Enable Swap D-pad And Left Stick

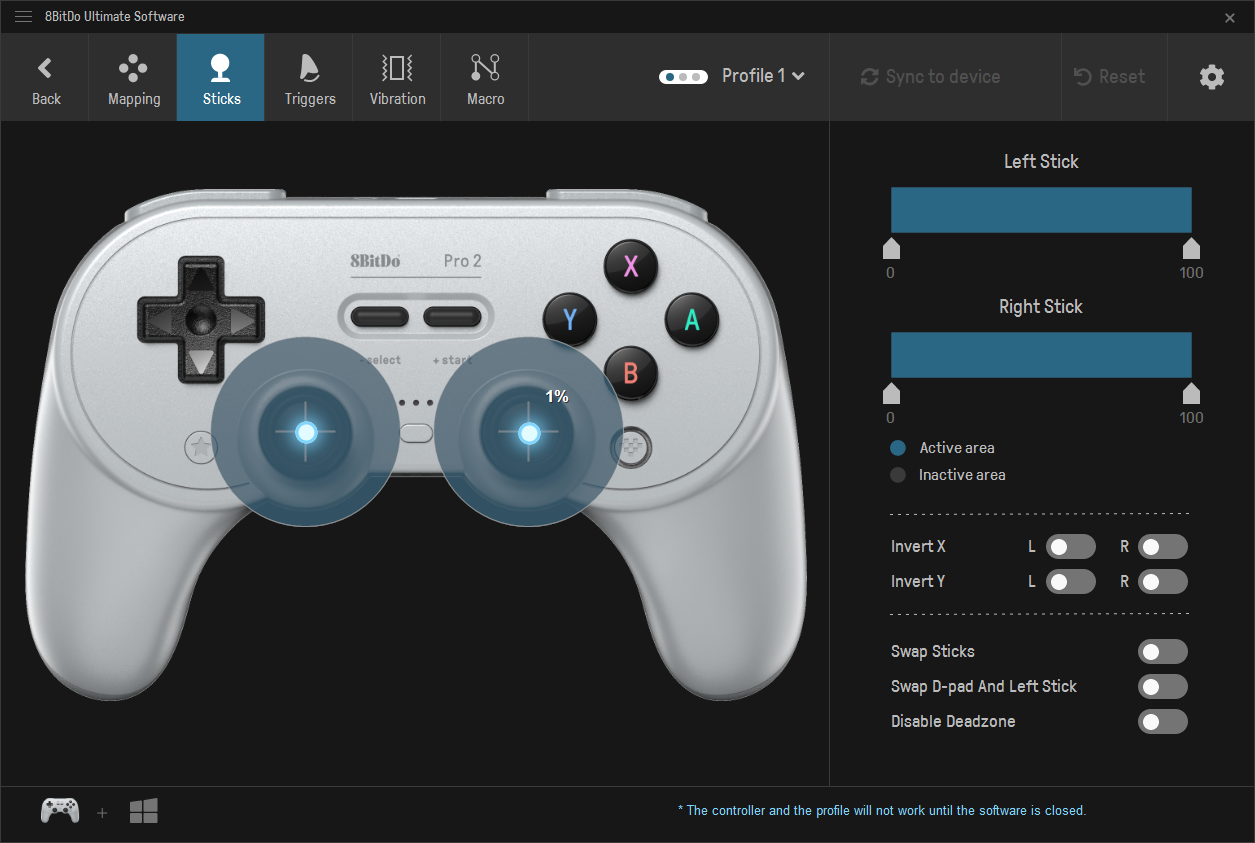(1163, 687)
